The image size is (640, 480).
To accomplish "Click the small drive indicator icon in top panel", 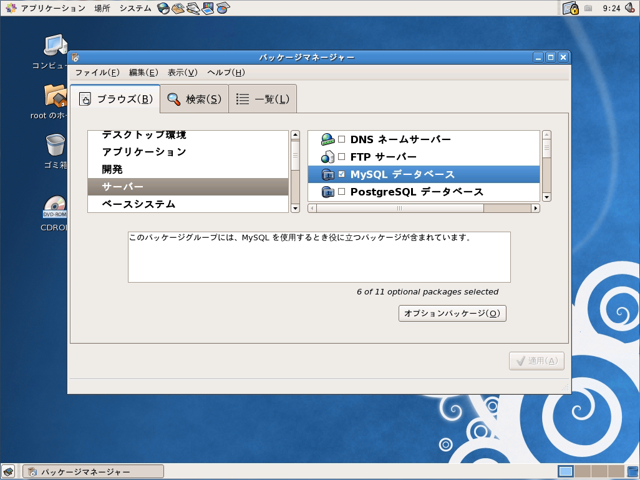I will (588, 8).
